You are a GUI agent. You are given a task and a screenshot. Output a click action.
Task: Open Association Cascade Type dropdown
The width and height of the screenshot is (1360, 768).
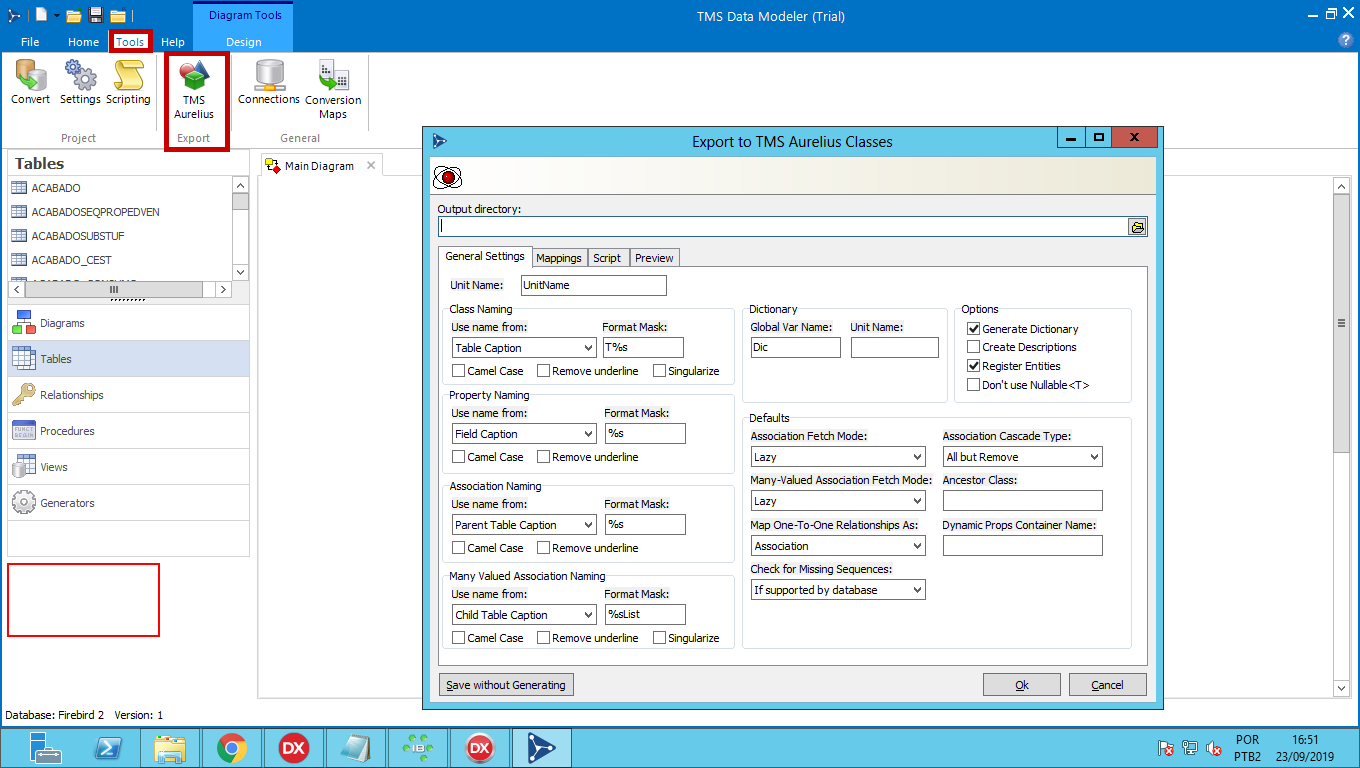[1022, 457]
